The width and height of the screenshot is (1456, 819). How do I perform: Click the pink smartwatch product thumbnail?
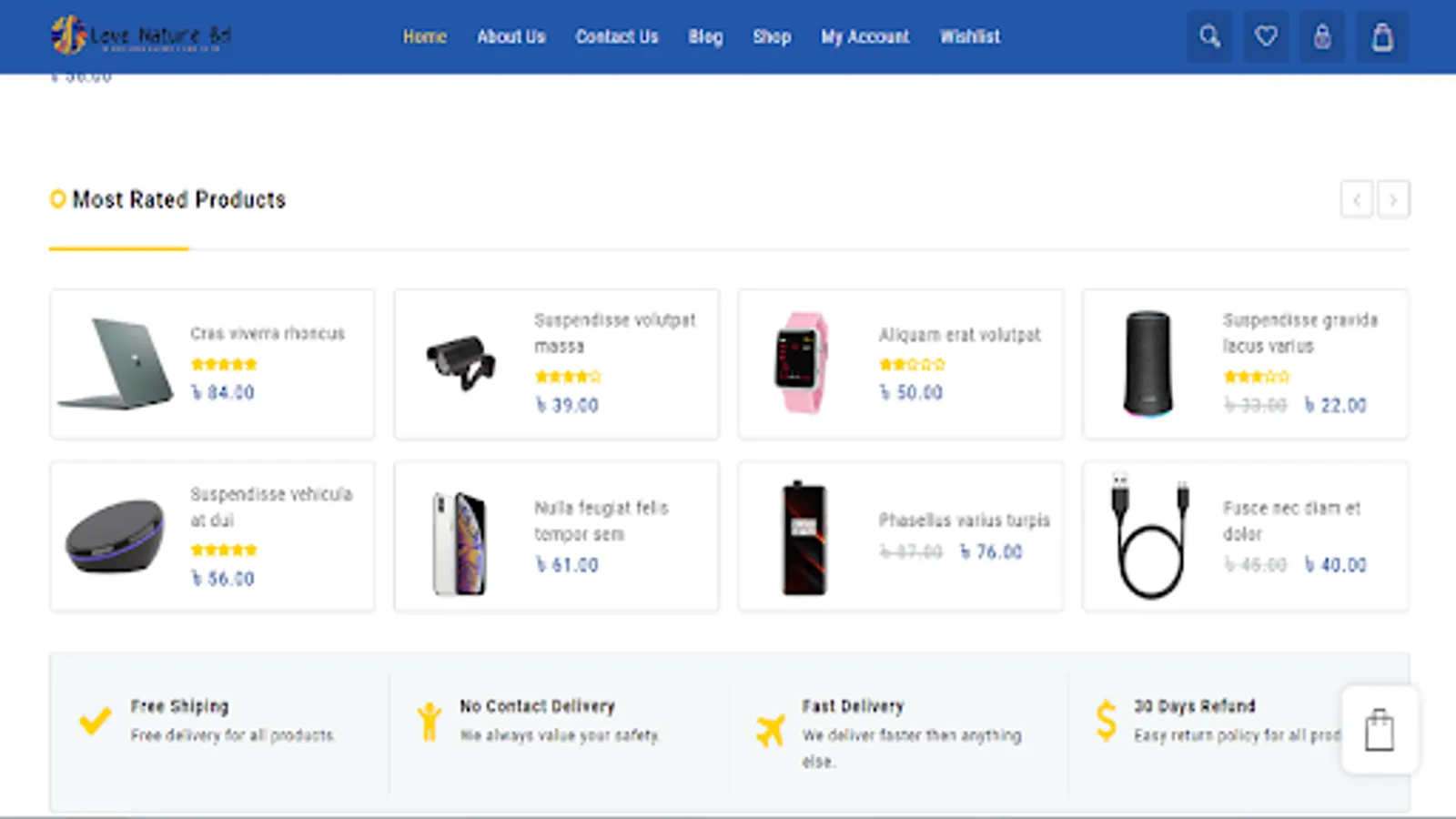801,363
